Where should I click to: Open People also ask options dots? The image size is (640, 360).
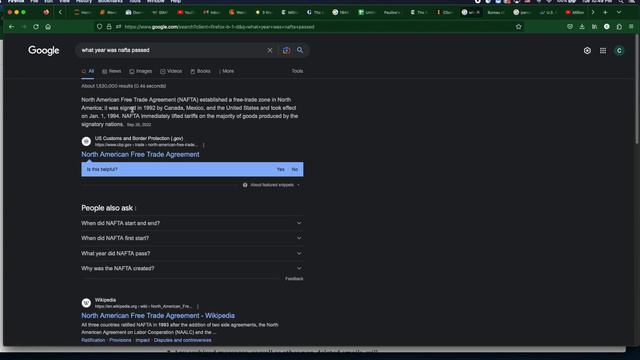(136, 208)
